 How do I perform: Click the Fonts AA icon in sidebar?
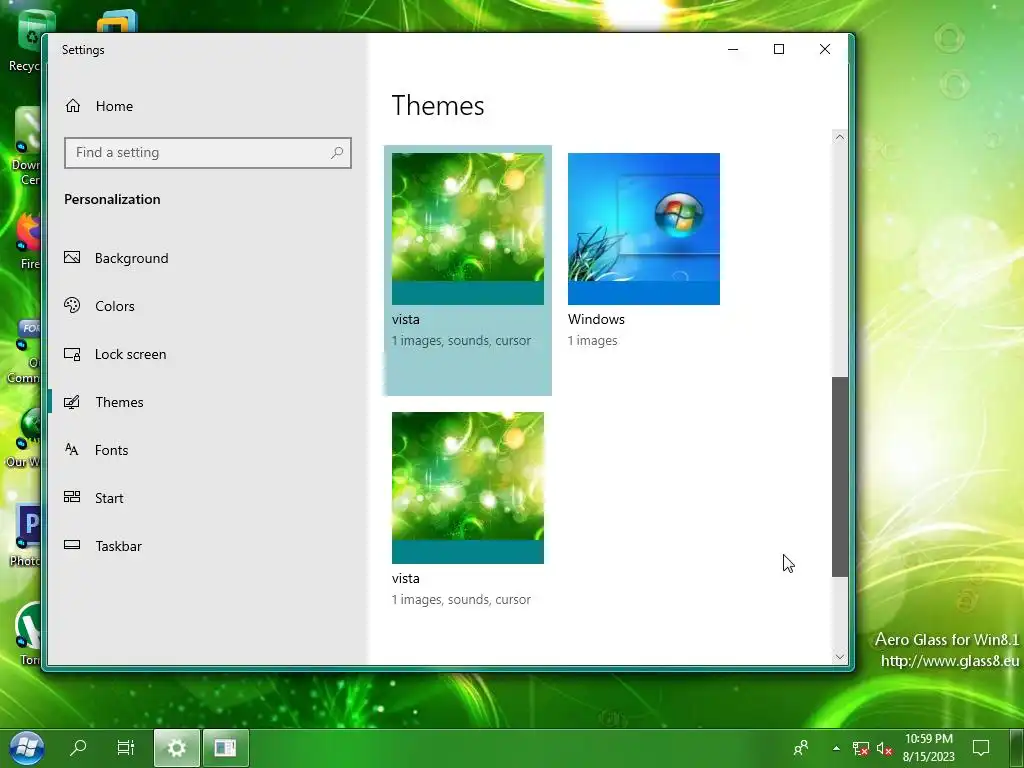point(72,449)
